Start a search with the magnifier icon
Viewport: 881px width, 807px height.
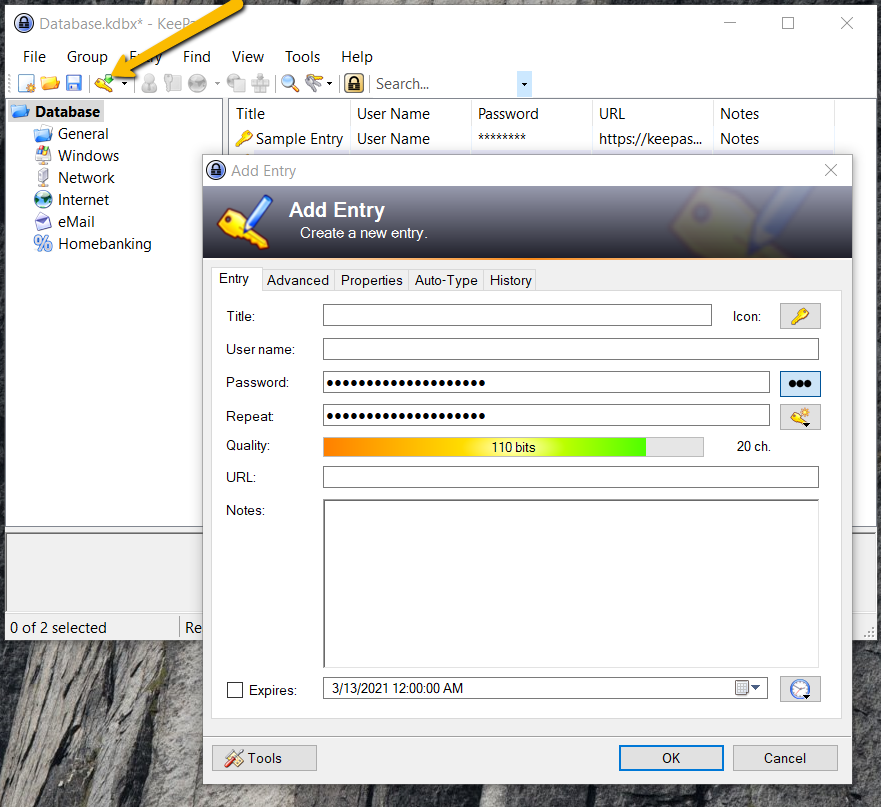pos(288,83)
